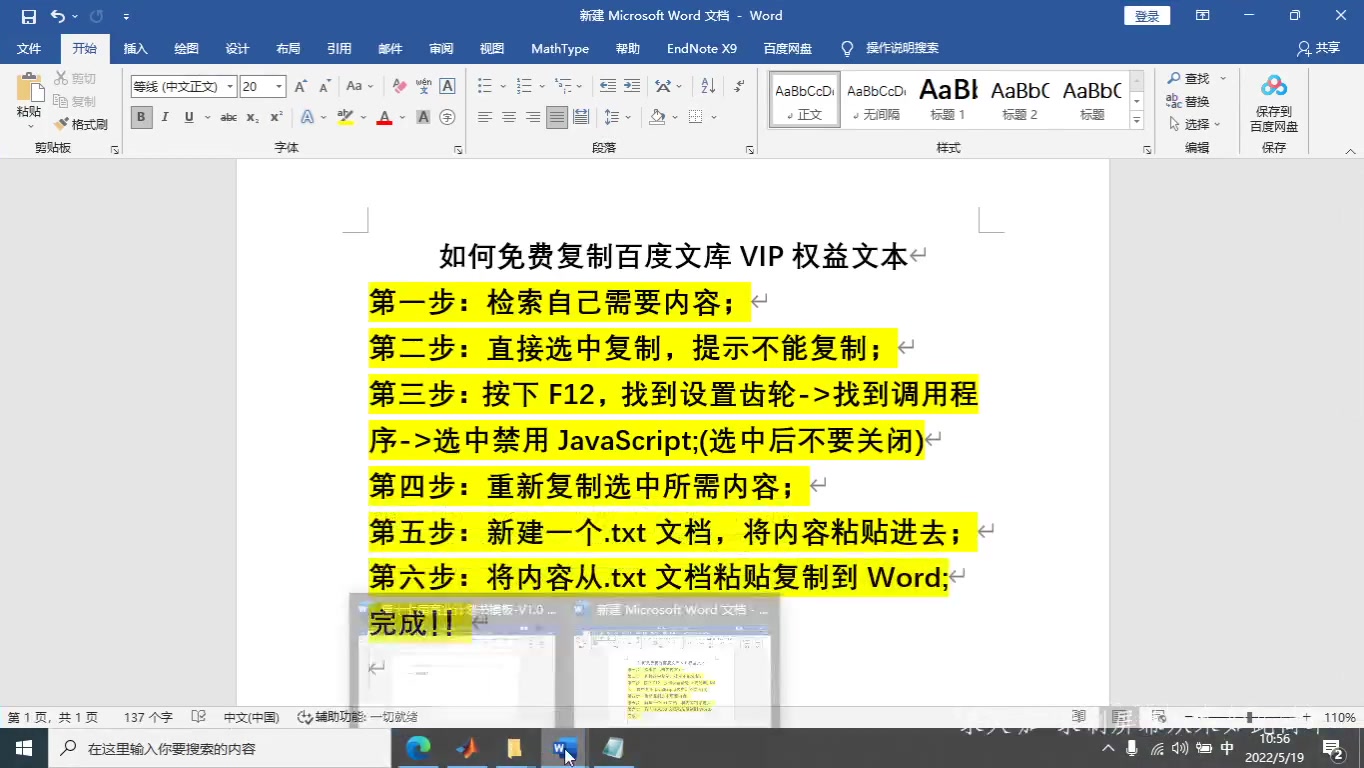Apply red font color button
Viewport: 1364px width, 768px height.
(x=384, y=117)
